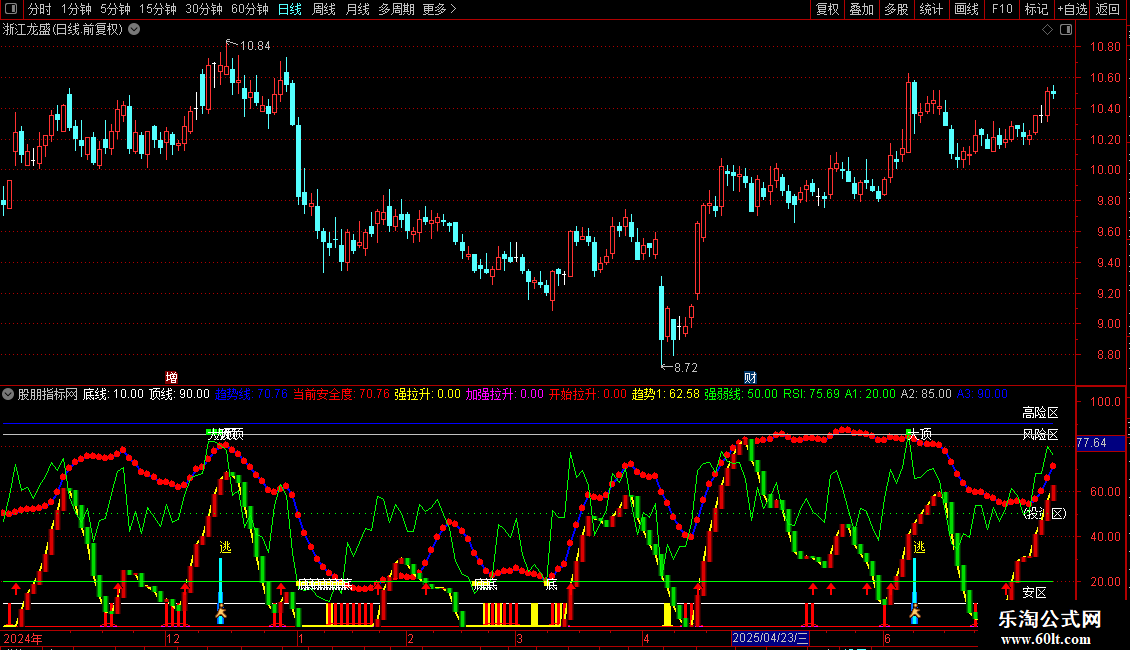Screen dimensions: 1130x650
Task: Click the RSI: 75.69 label
Action: pyautogui.click(x=811, y=394)
